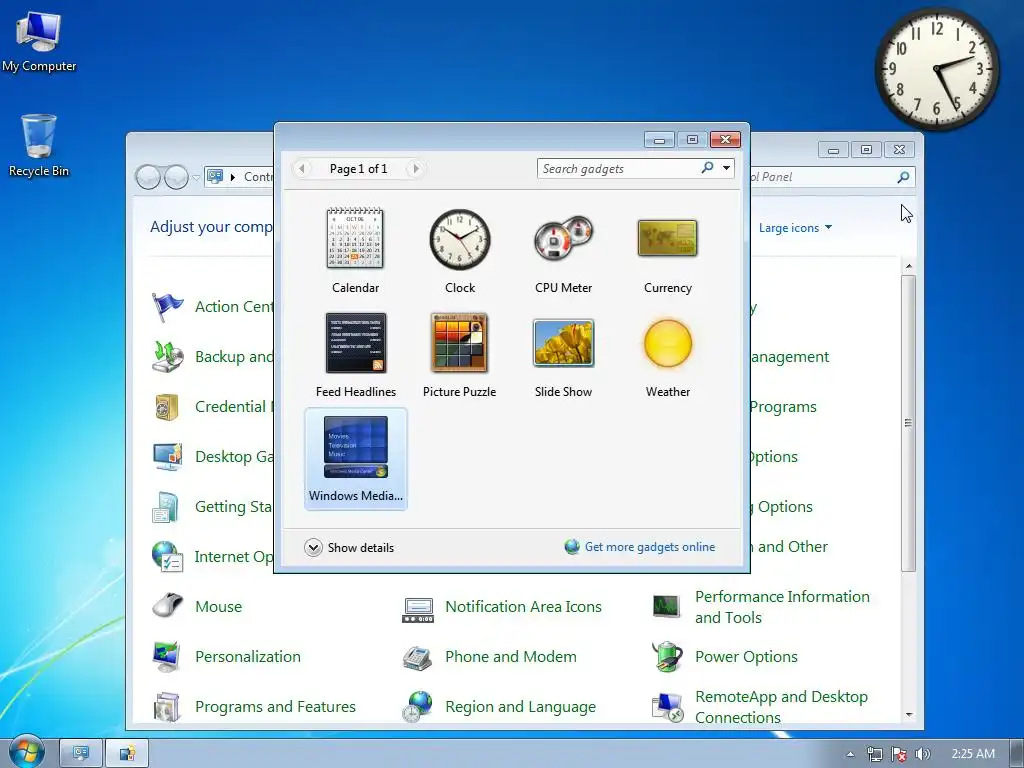Open search options dropdown arrow in gadgets

coord(726,168)
